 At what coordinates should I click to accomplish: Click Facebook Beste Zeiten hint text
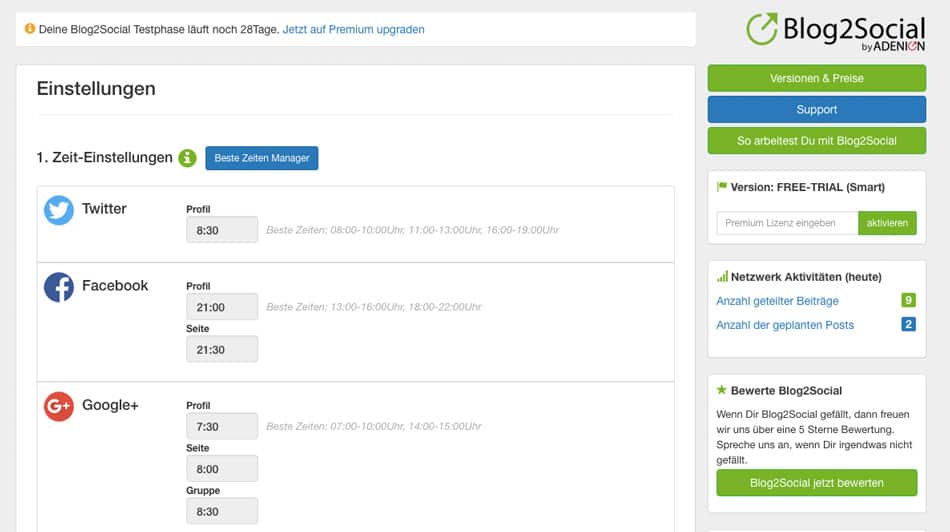[x=374, y=307]
